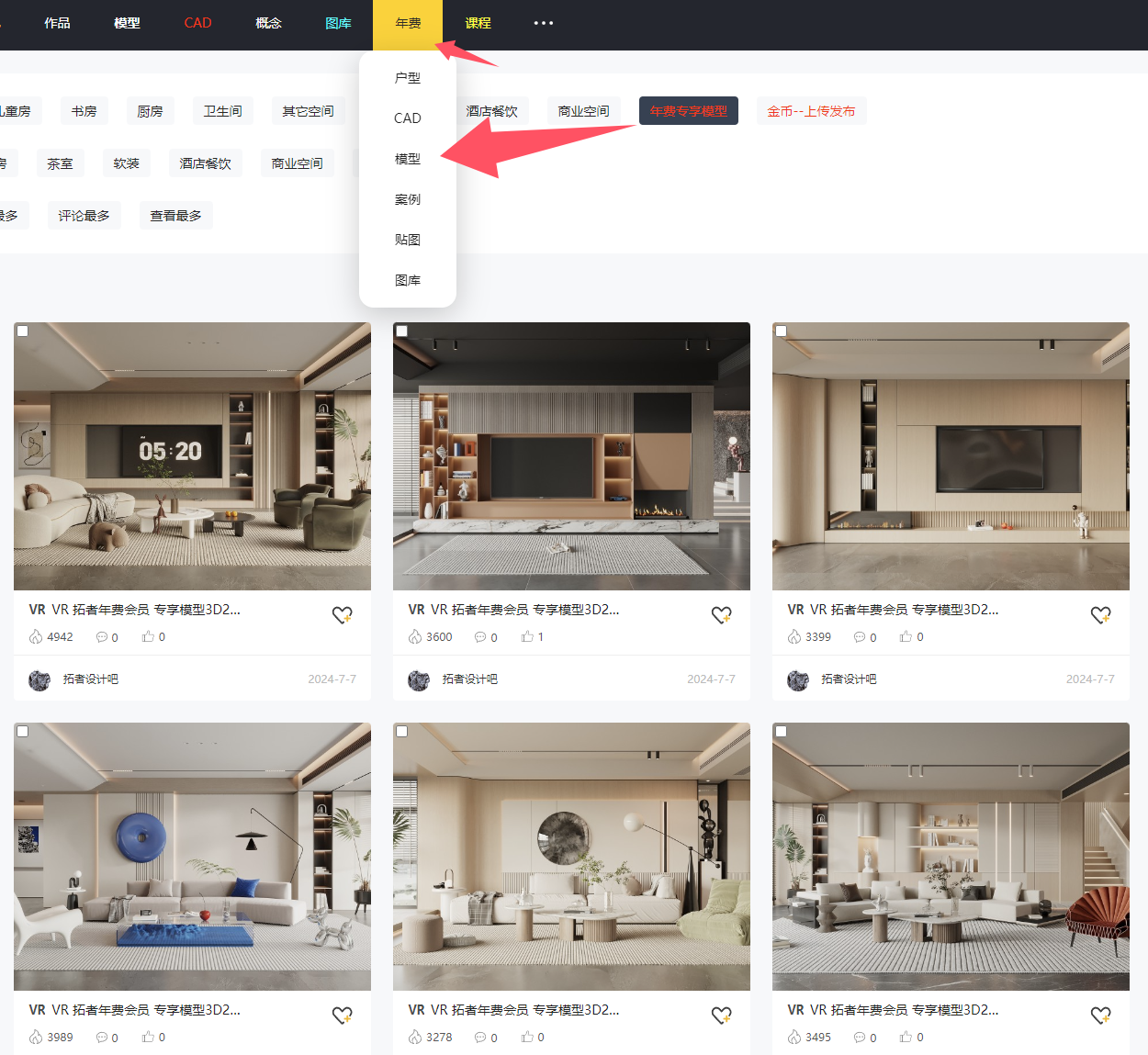The width and height of the screenshot is (1148, 1055).
Task: Click the 年费专享模型 filter button
Action: (x=688, y=111)
